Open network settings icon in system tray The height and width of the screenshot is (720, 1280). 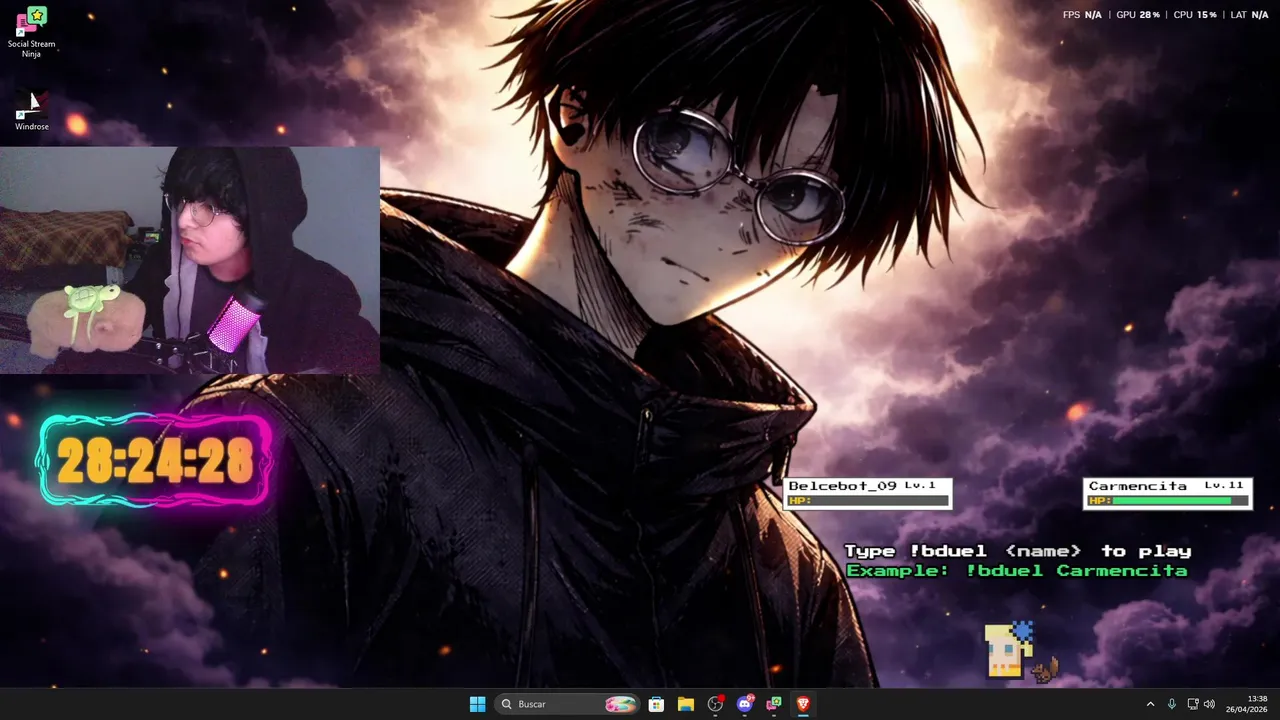click(x=1192, y=704)
